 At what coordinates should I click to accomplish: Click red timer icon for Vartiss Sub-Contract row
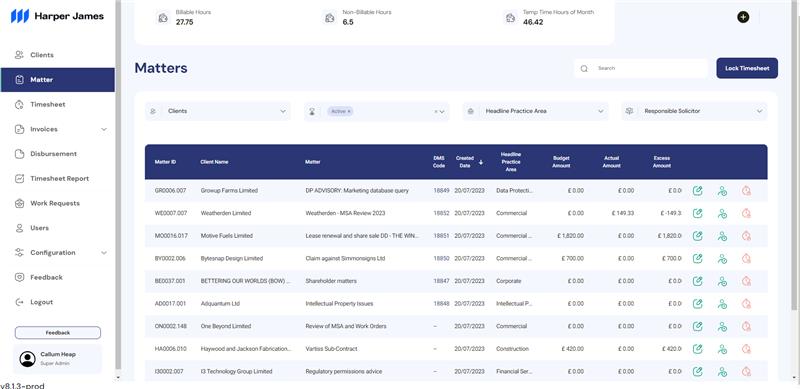point(746,349)
